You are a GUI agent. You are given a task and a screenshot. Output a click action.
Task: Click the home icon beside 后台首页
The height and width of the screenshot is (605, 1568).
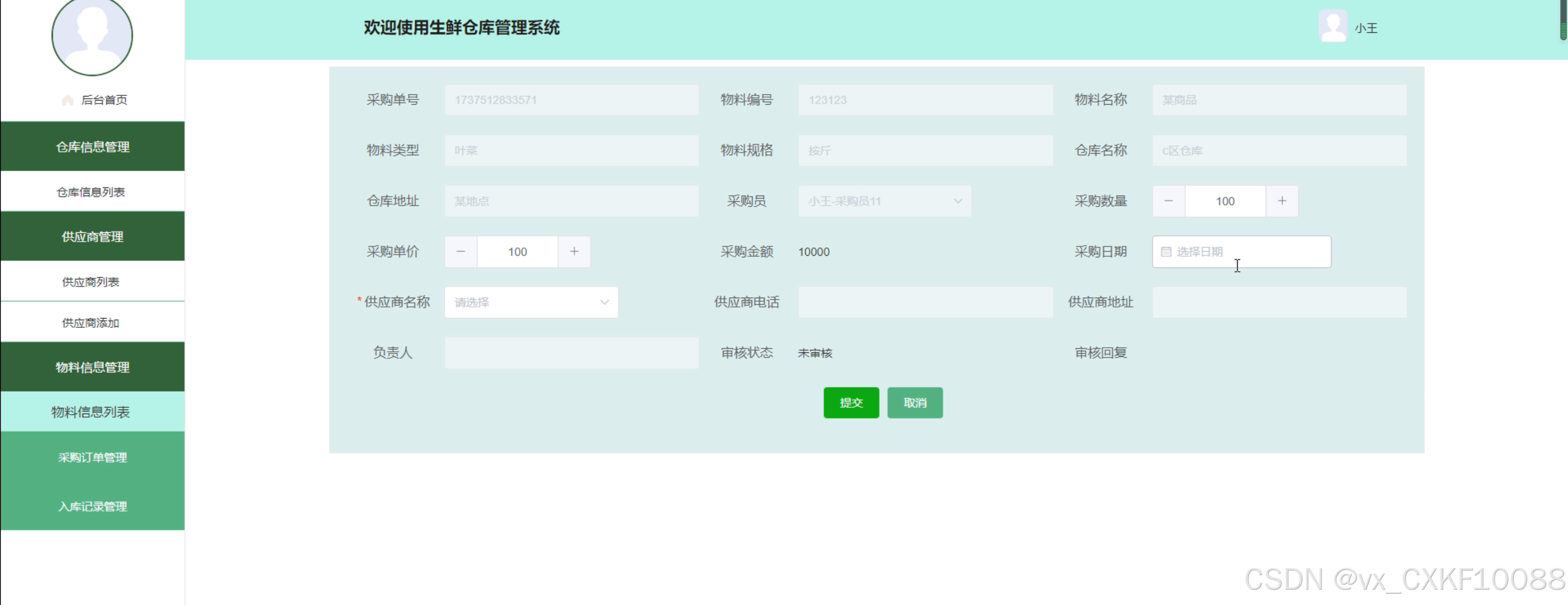click(x=67, y=100)
